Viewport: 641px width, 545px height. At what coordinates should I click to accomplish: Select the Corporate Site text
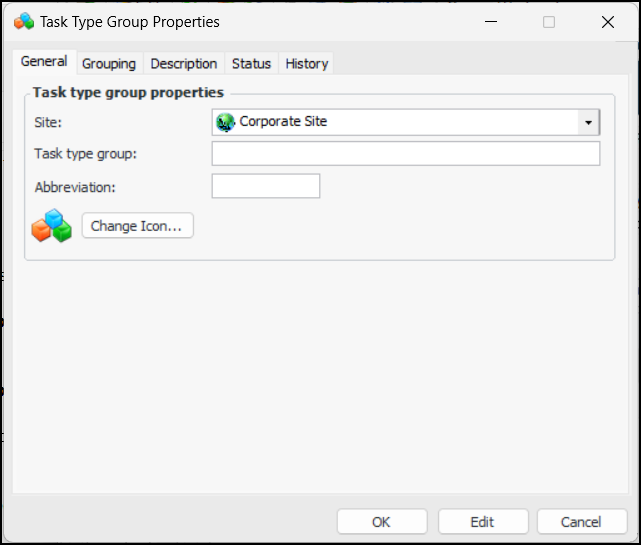click(x=283, y=121)
